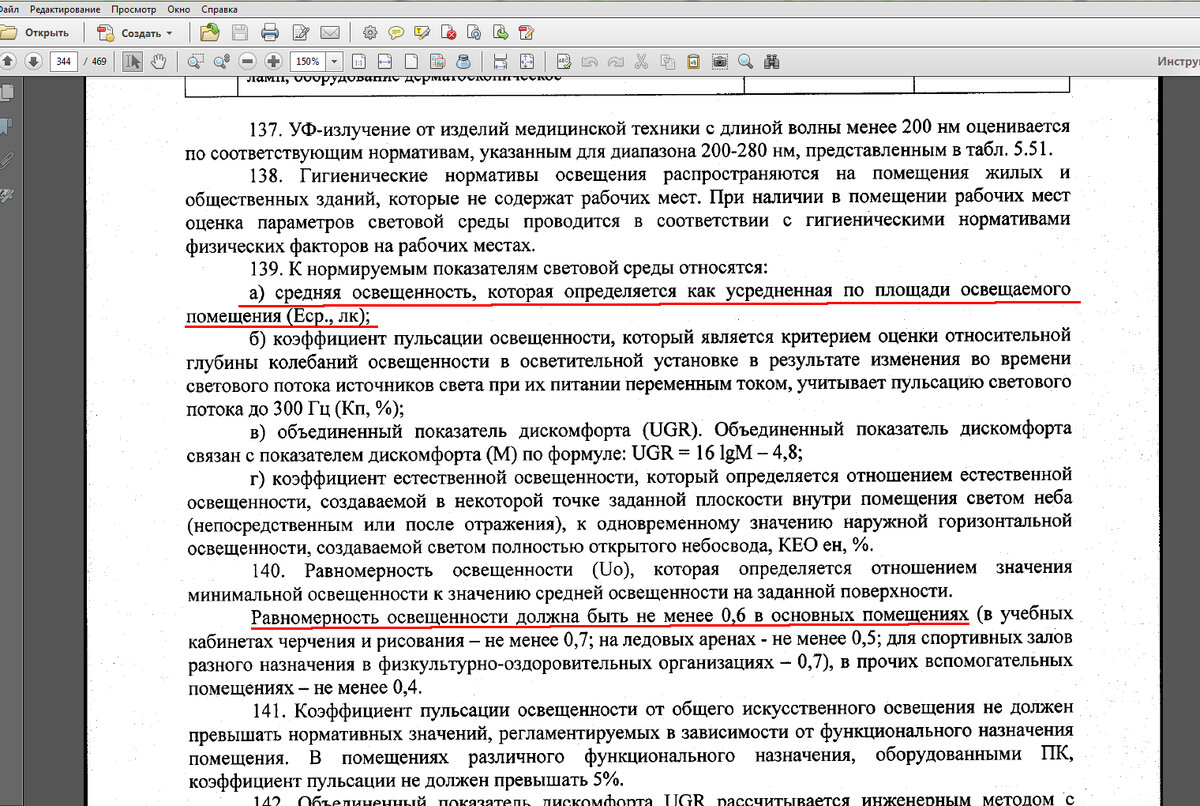Screen dimensions: 1200x806
Task: Open the attachments paperclip panel
Action: (8, 159)
